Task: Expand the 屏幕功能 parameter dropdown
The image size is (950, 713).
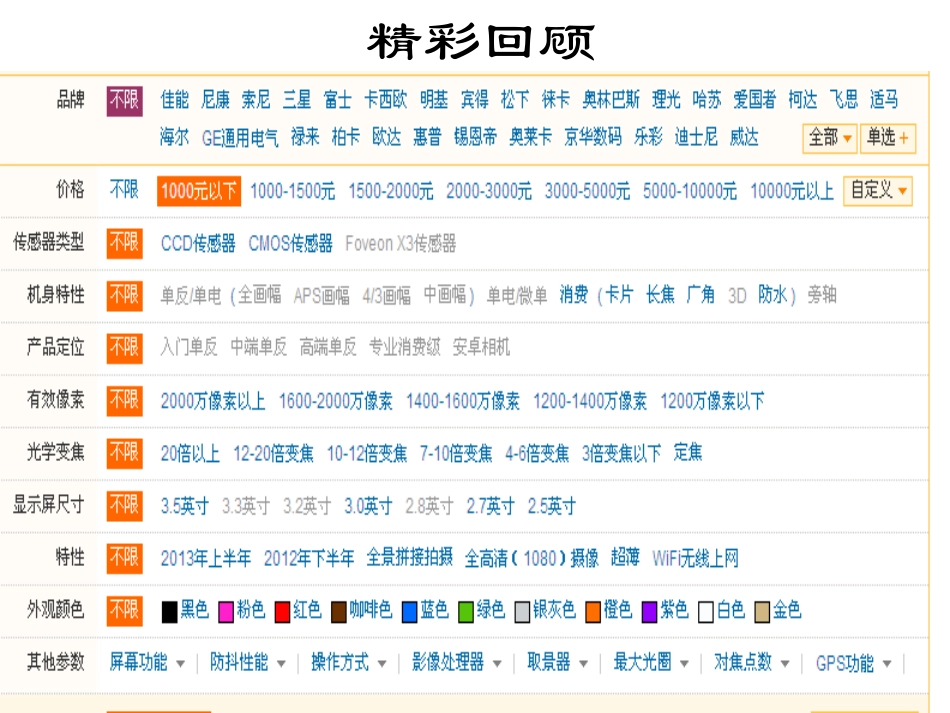Action: point(147,663)
